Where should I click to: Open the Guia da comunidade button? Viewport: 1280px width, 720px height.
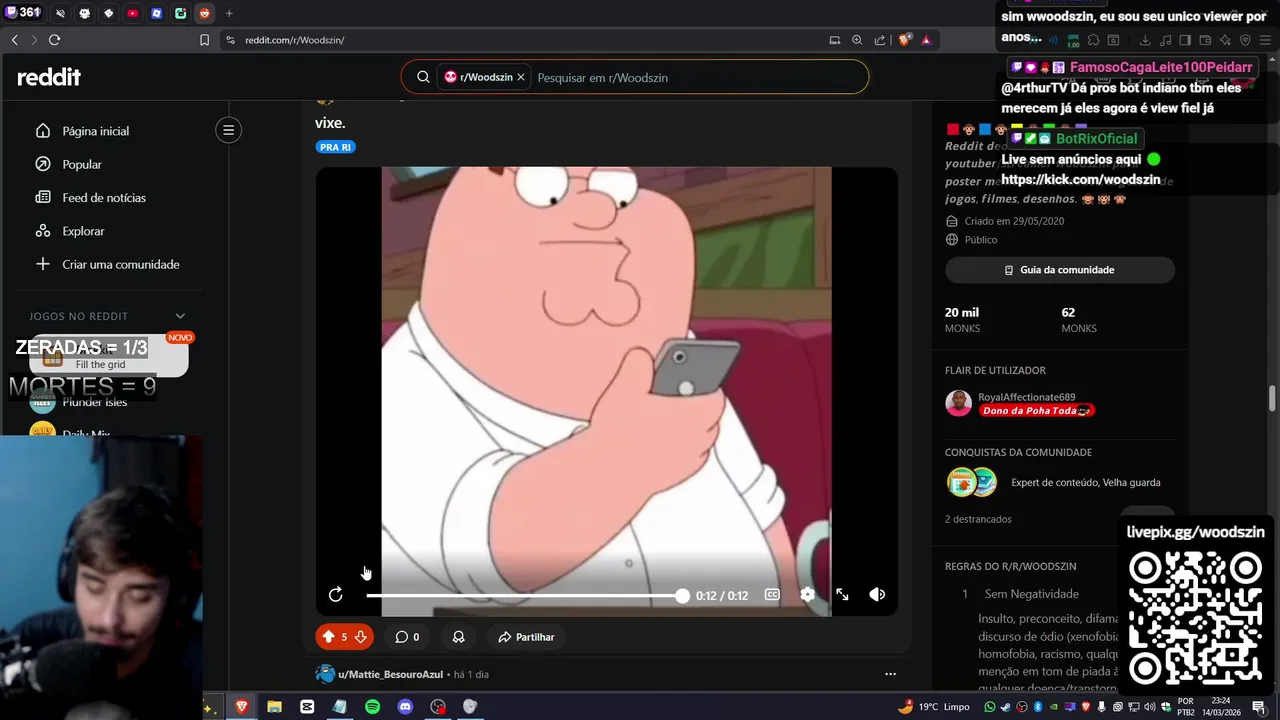coord(1060,270)
